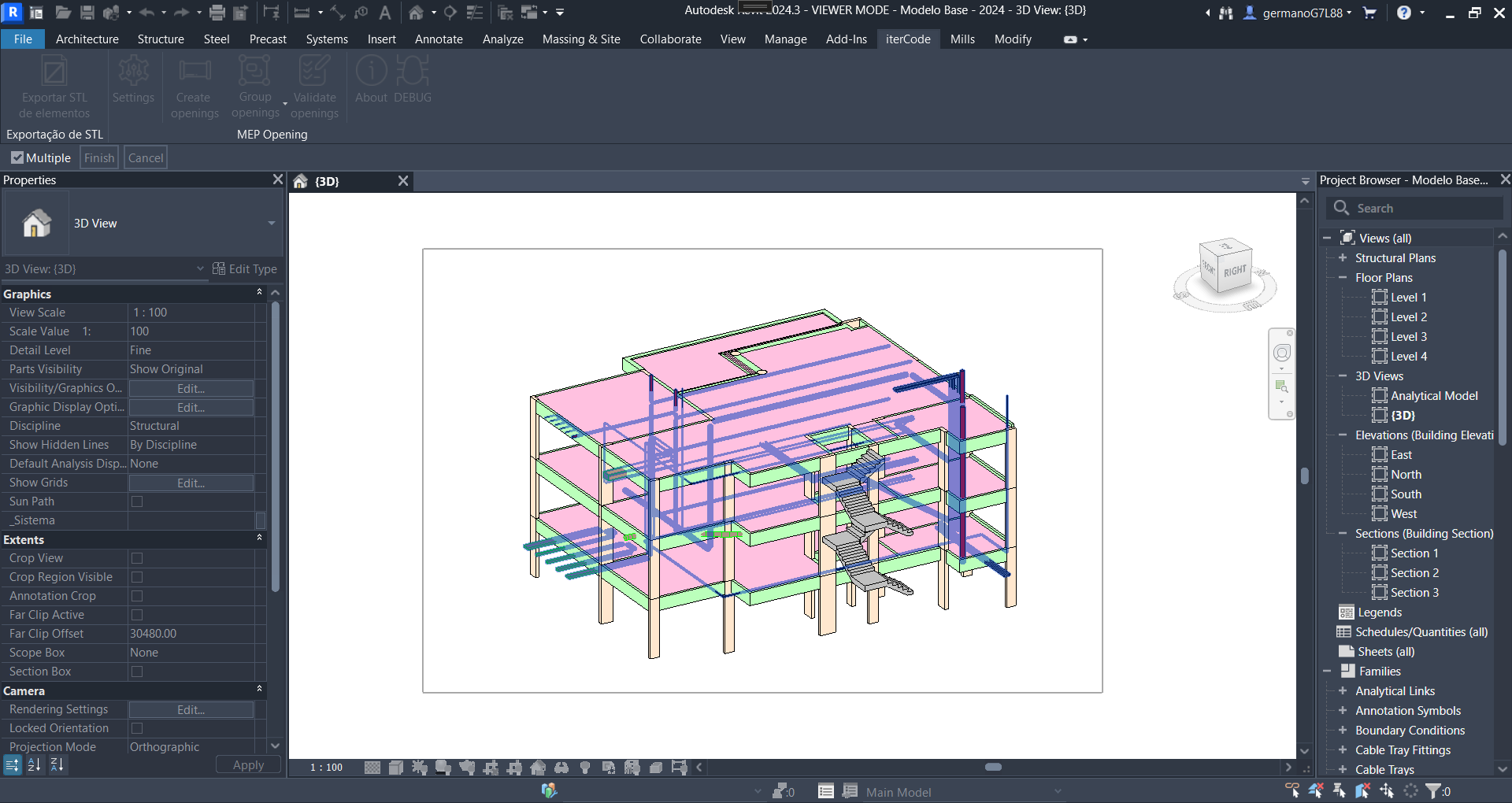This screenshot has width=1512, height=803.
Task: Open the Annotate ribbon tab
Action: click(439, 39)
